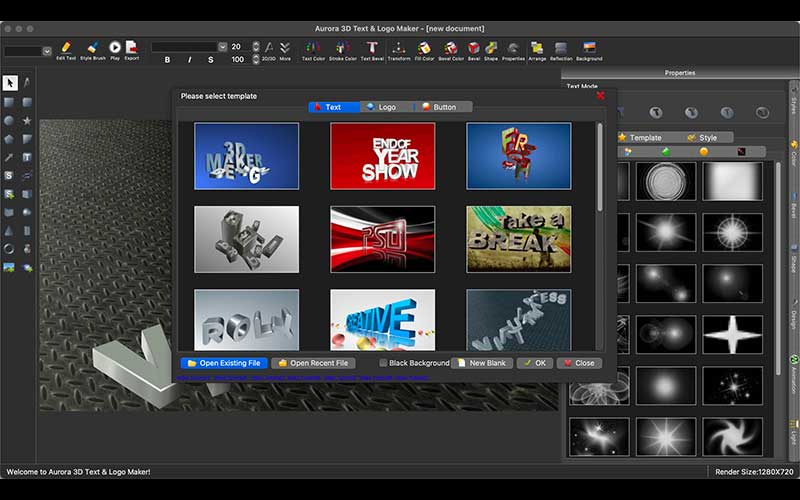Viewport: 800px width, 500px height.
Task: Open the Text Color tool
Action: [313, 51]
